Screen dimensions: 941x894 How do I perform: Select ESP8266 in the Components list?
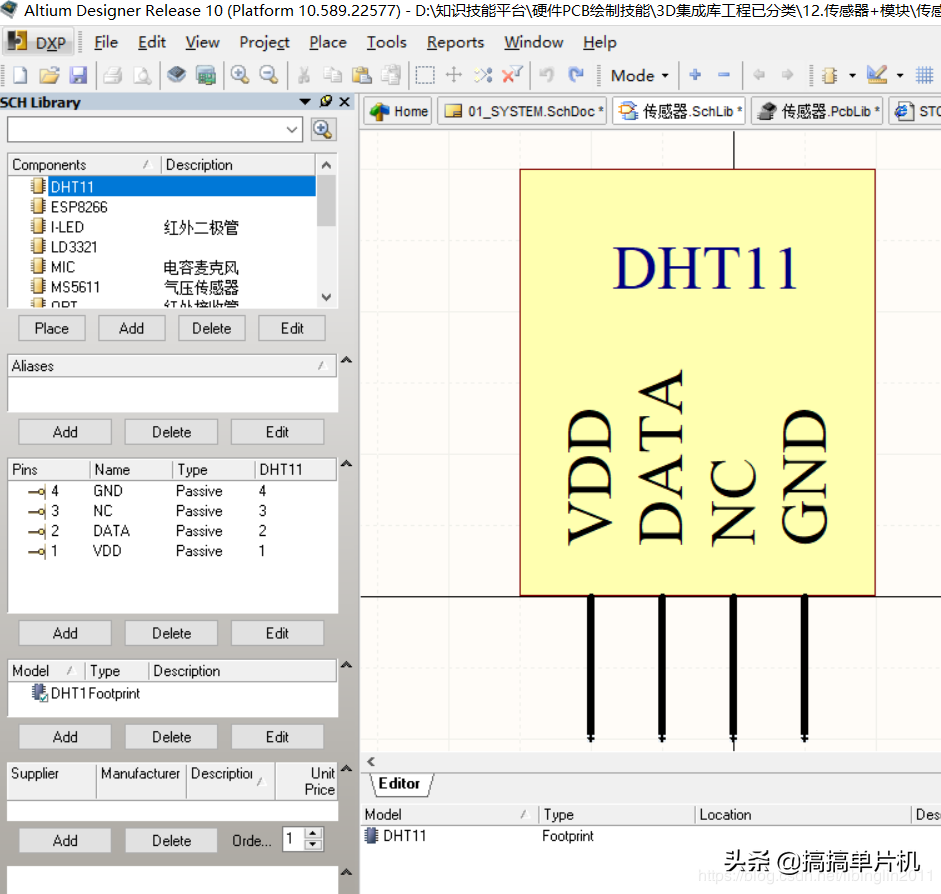79,207
